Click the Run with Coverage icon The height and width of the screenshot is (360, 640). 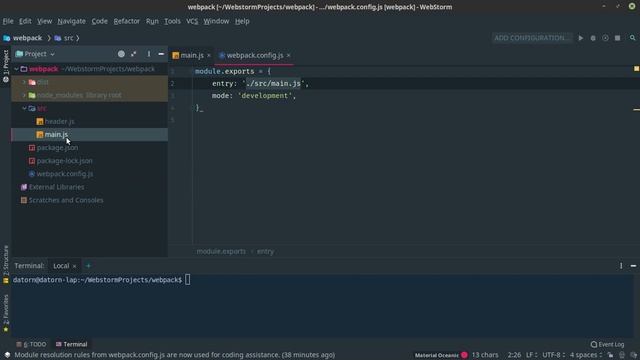pos(605,38)
